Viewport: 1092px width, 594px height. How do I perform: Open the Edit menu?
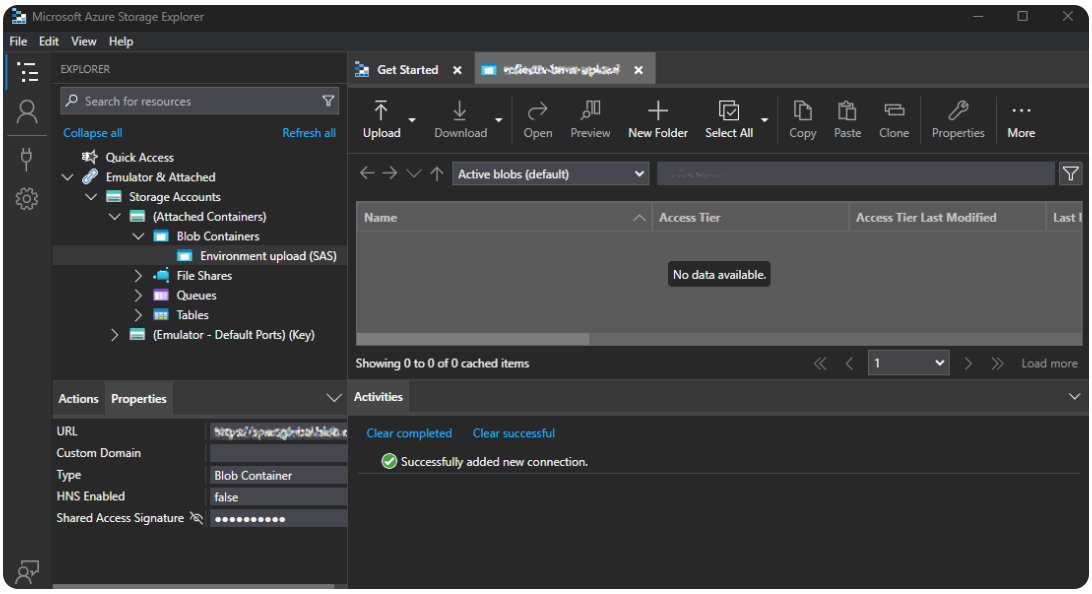pos(49,41)
